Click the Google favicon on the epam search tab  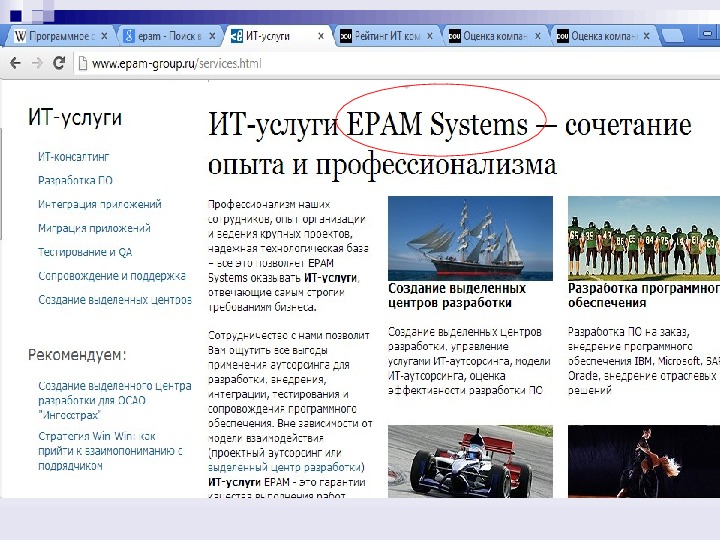tap(129, 36)
